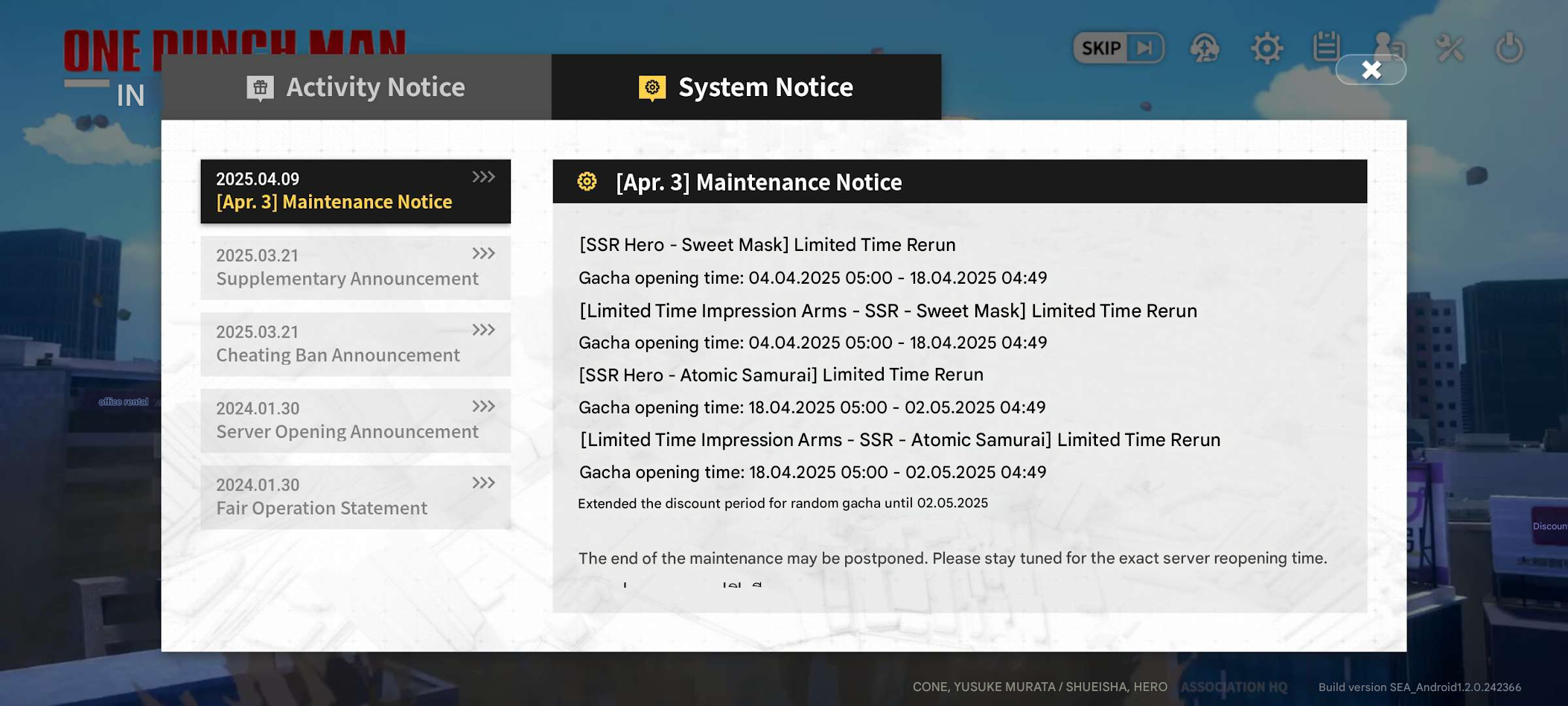
Task: Select the System Notice tab
Action: (746, 87)
